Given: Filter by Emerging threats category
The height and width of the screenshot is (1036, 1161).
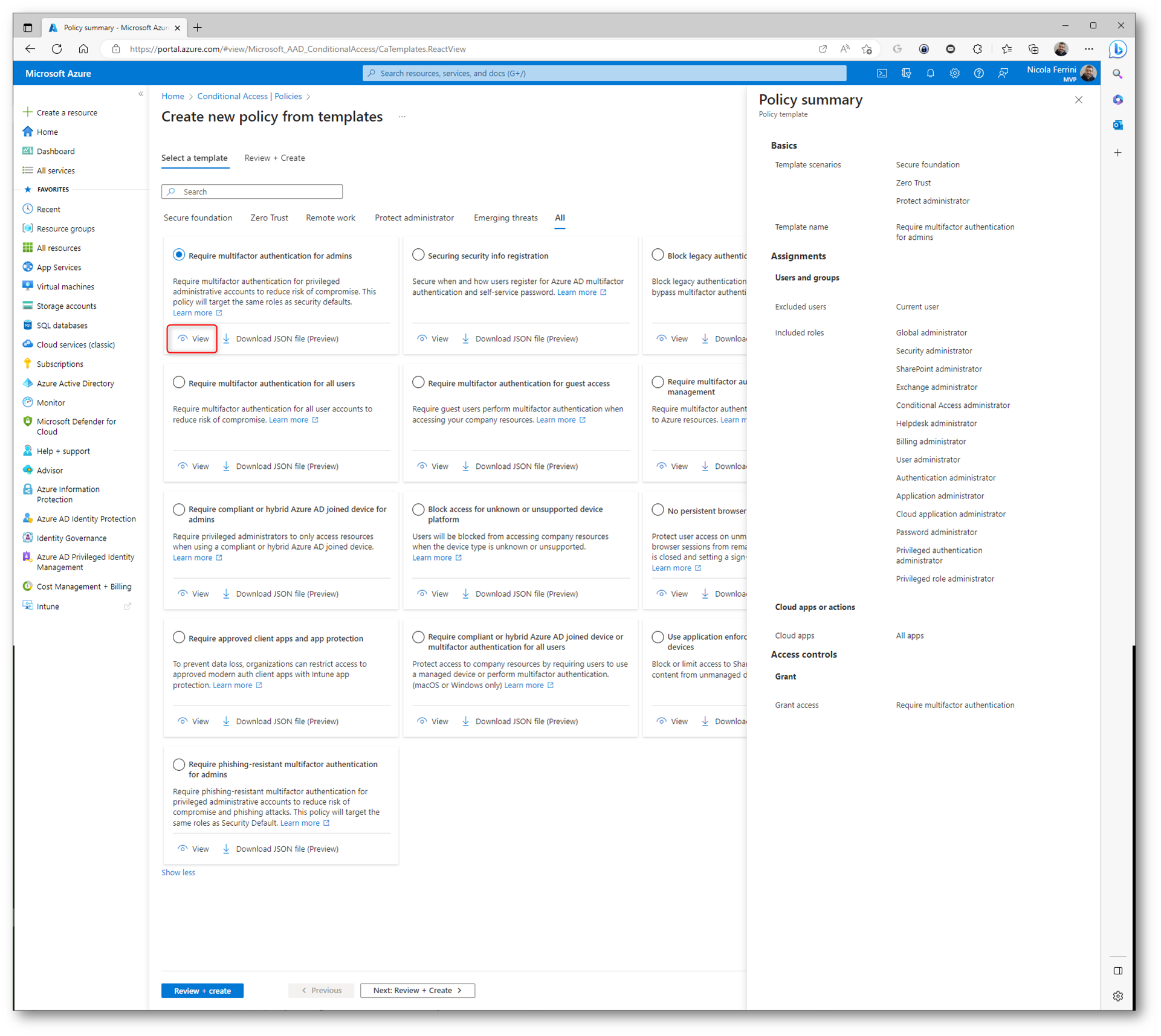Looking at the screenshot, I should click(x=505, y=218).
